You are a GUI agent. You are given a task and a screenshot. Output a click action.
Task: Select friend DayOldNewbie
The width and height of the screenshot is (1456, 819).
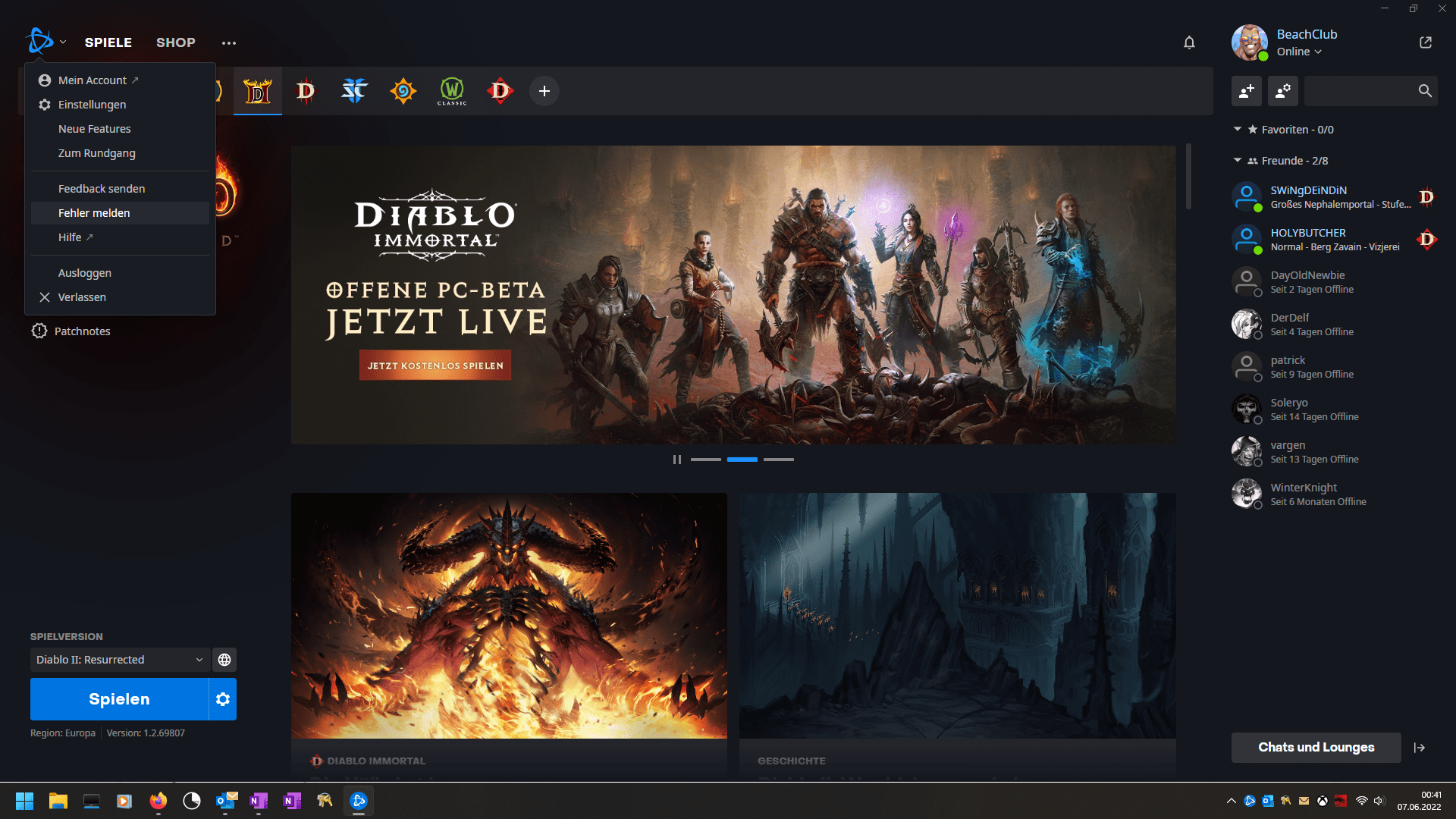click(x=1335, y=282)
